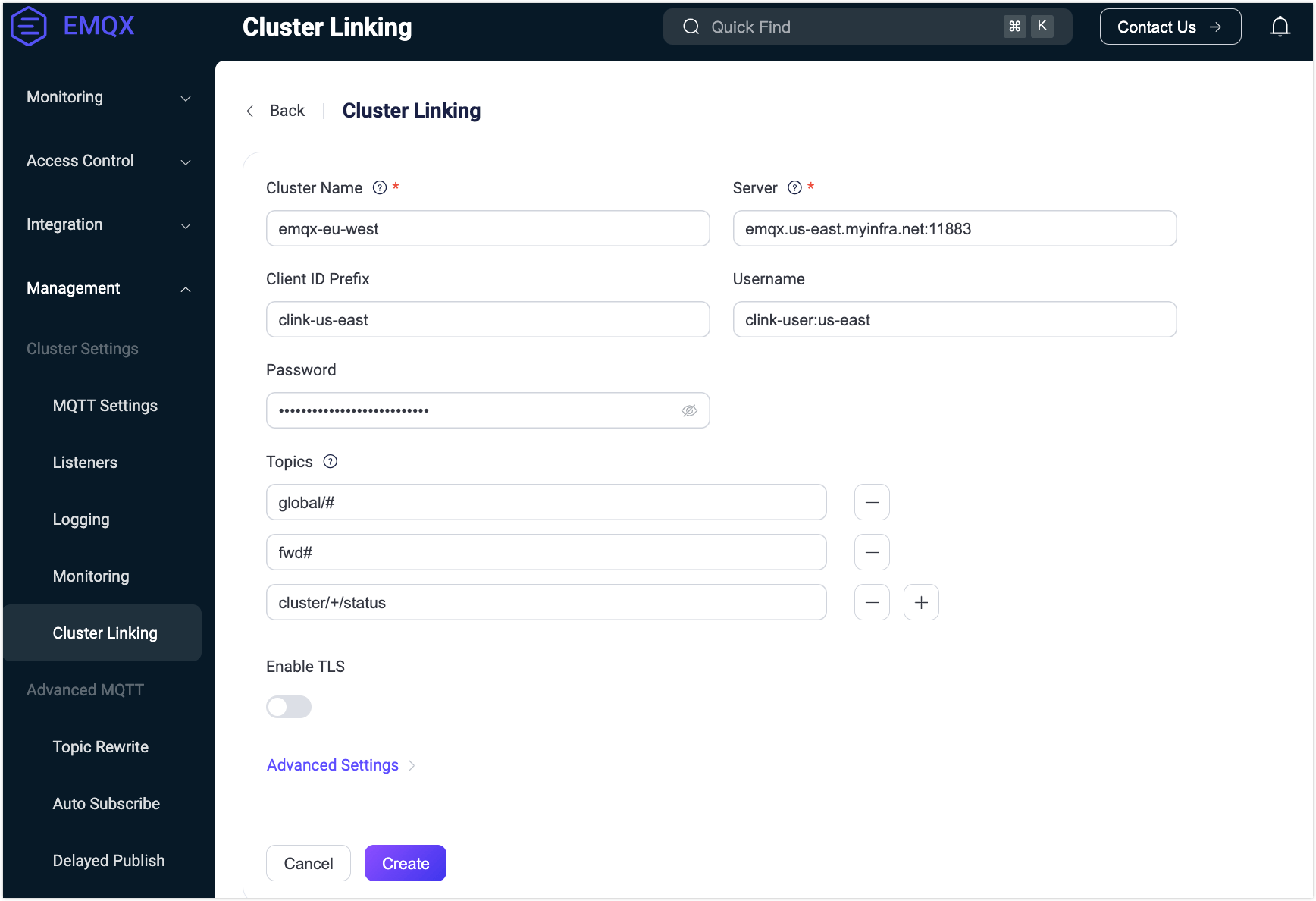
Task: Add a new topic with the plus icon
Action: click(921, 602)
